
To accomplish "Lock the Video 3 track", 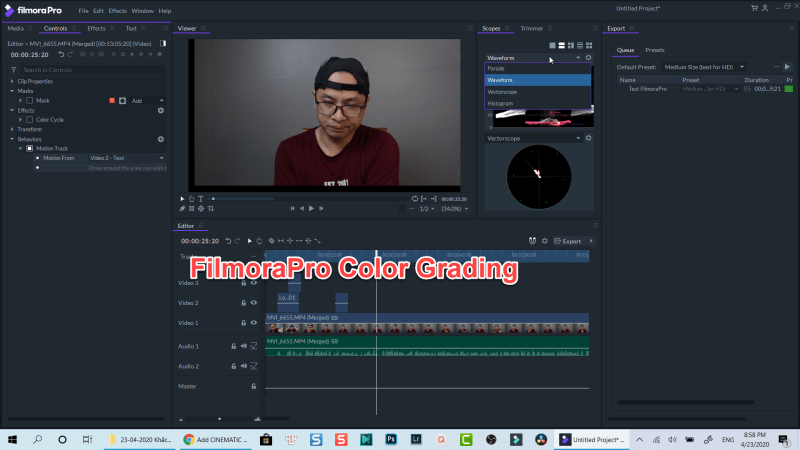I will [x=243, y=283].
